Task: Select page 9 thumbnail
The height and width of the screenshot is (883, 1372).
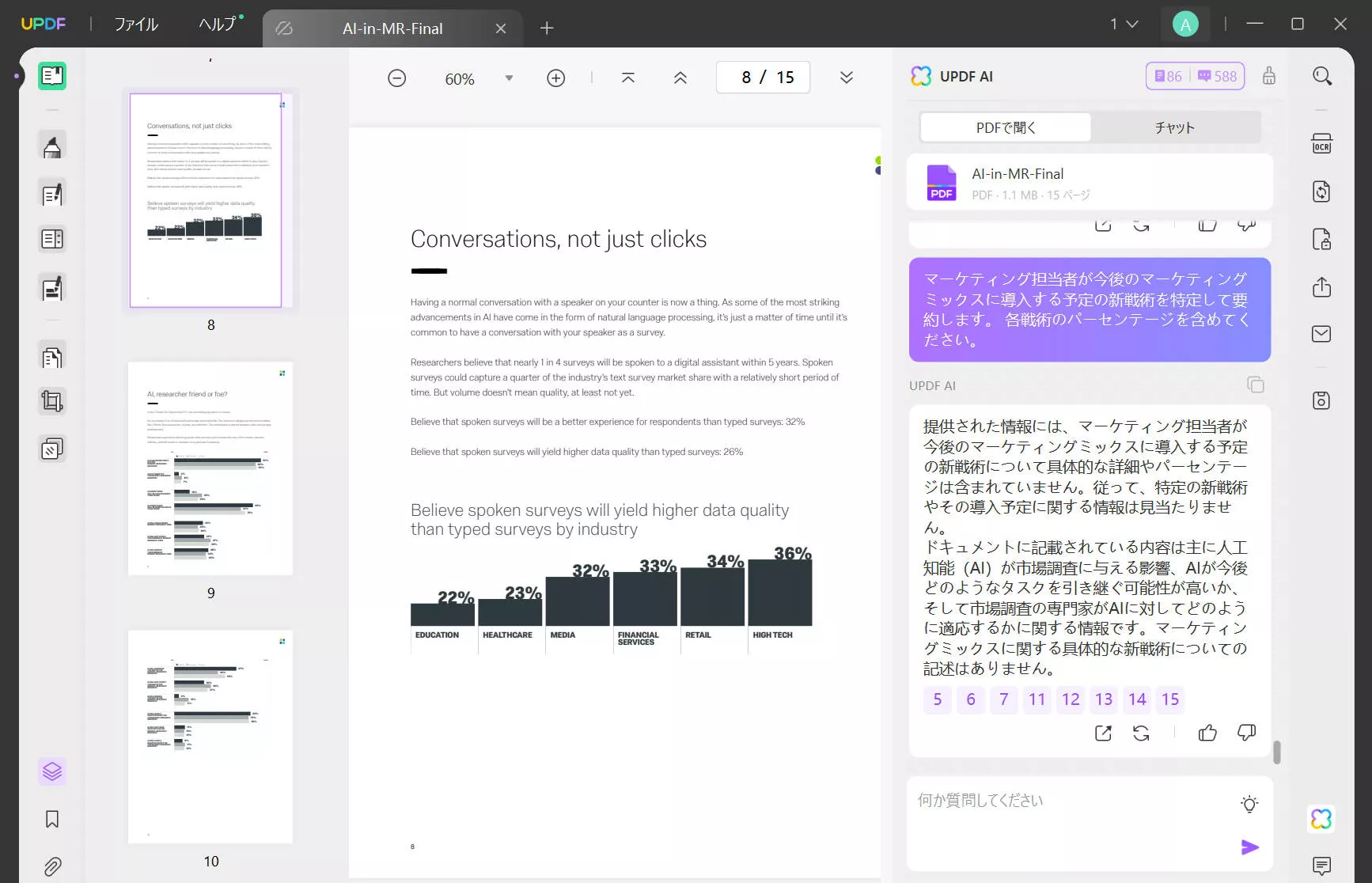Action: pyautogui.click(x=210, y=468)
